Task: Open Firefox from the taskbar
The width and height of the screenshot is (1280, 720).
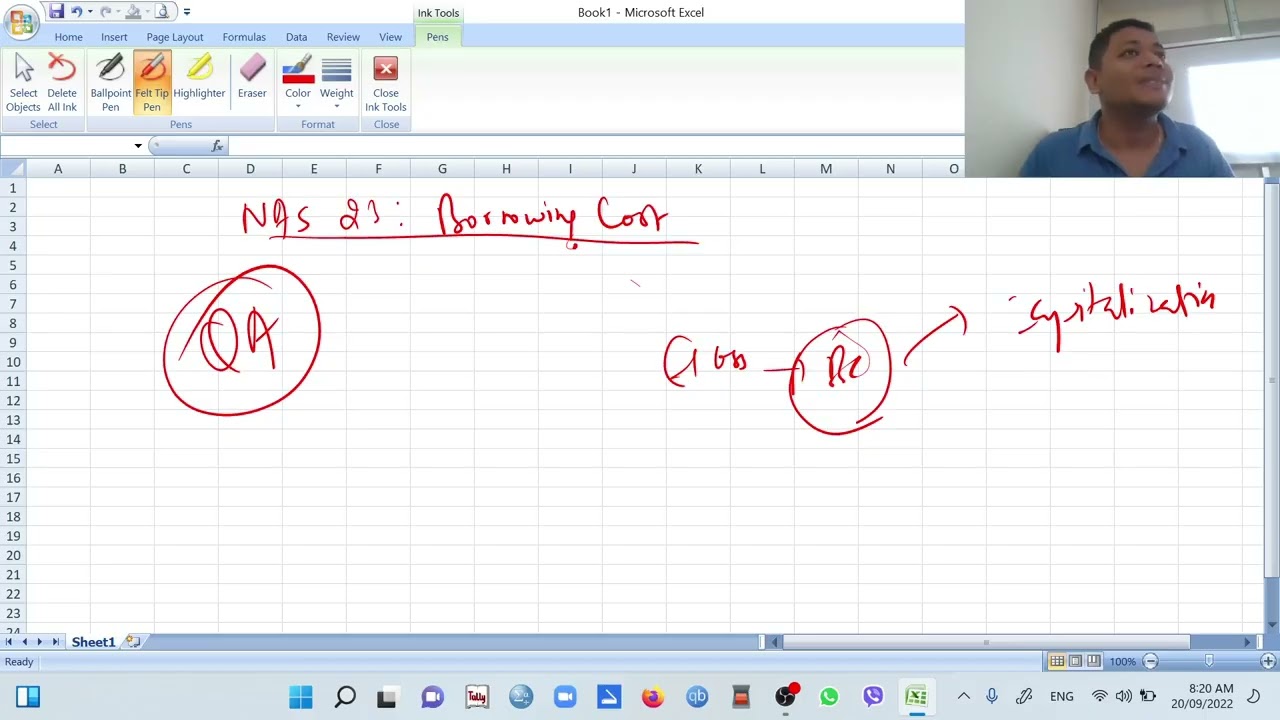Action: point(653,697)
